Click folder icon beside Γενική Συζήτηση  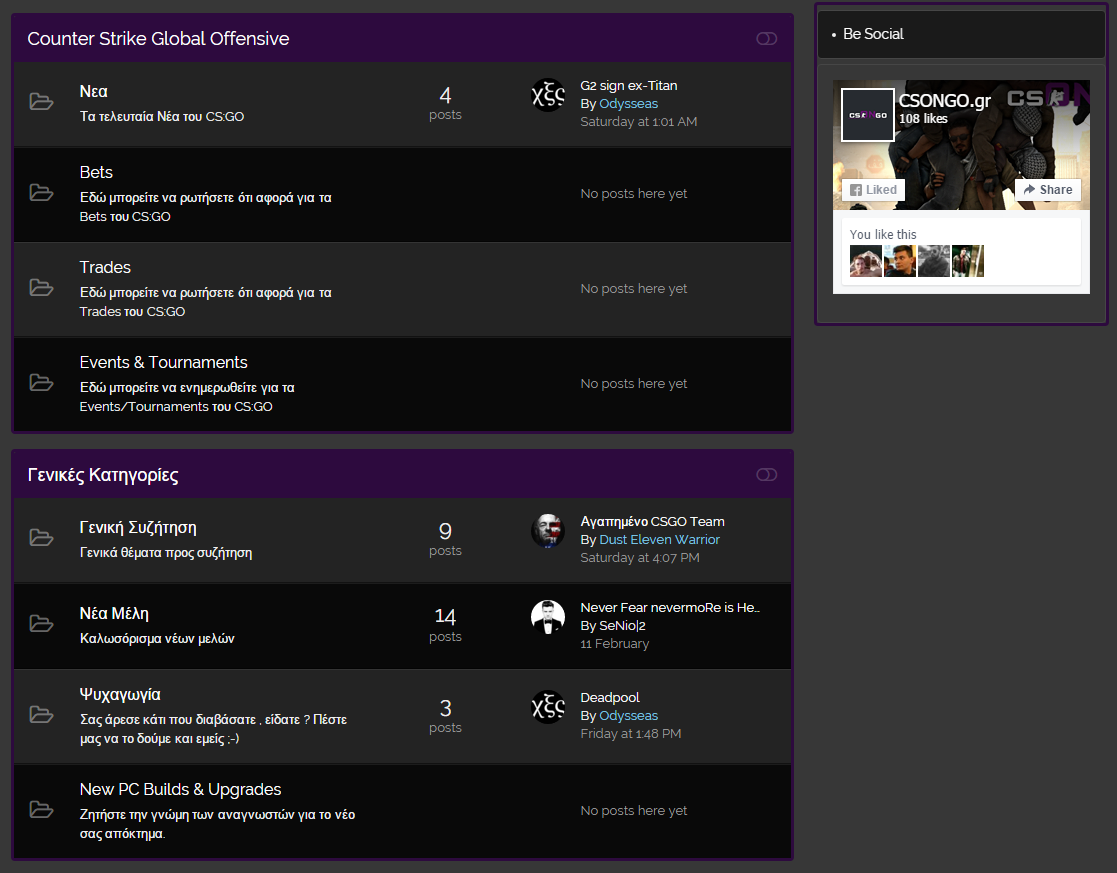click(41, 537)
